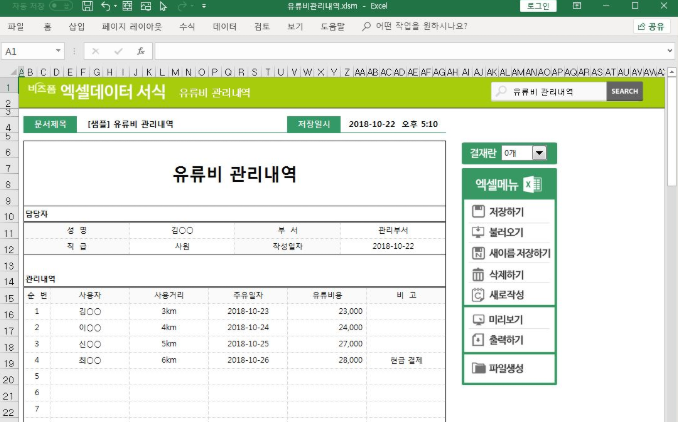
Task: Toggle the AutoSave switch in title bar
Action: coord(61,6)
